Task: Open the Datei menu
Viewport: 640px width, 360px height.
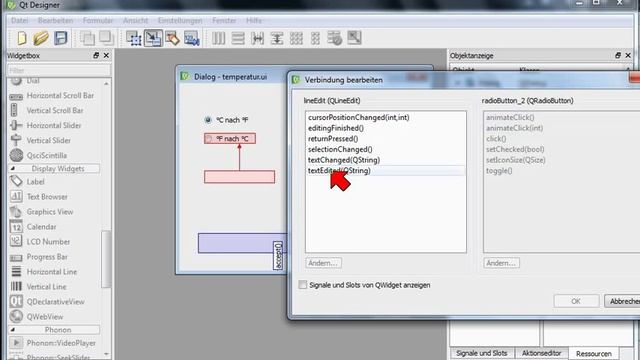Action: pos(19,20)
